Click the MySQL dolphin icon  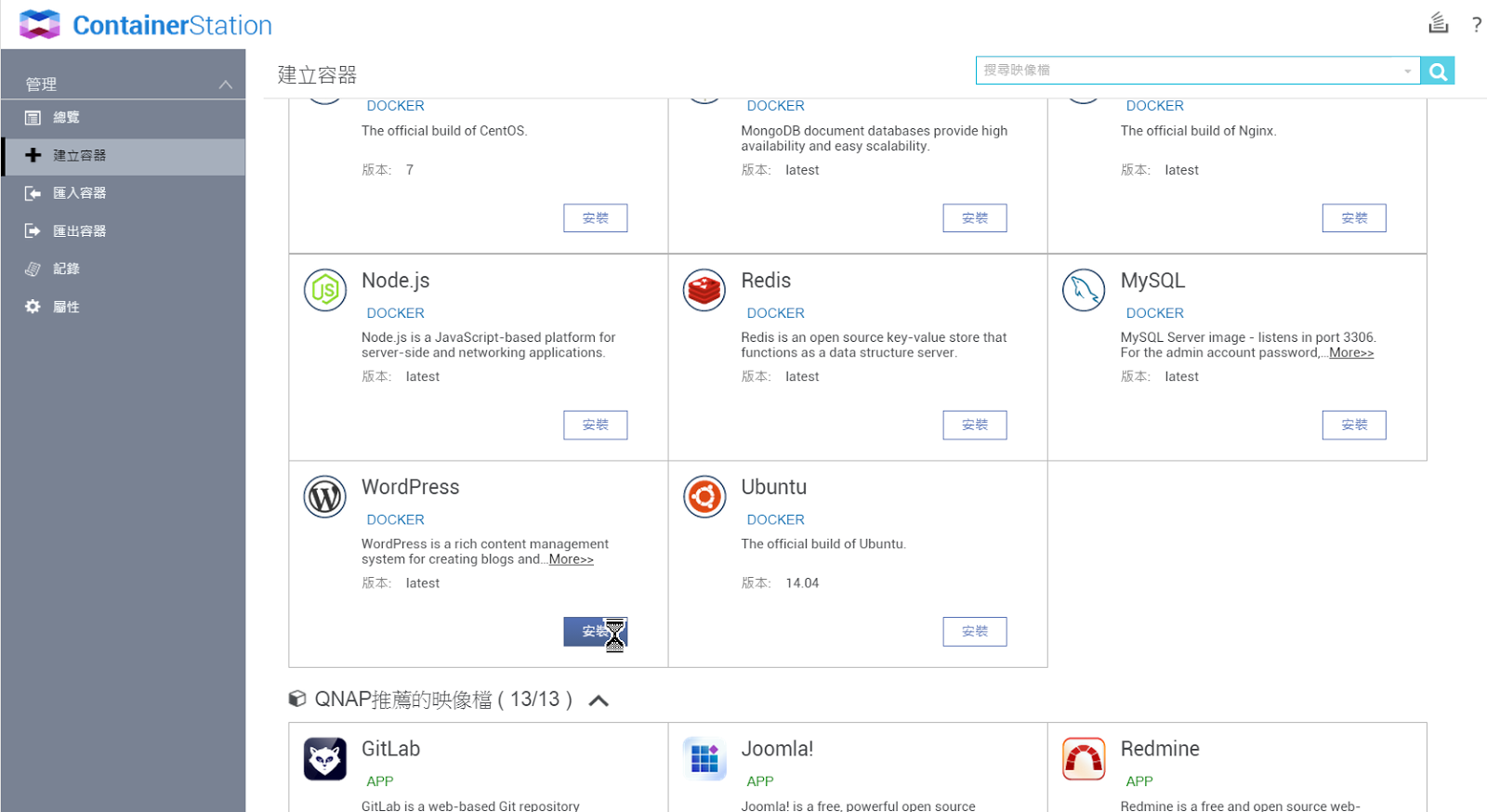pos(1084,291)
